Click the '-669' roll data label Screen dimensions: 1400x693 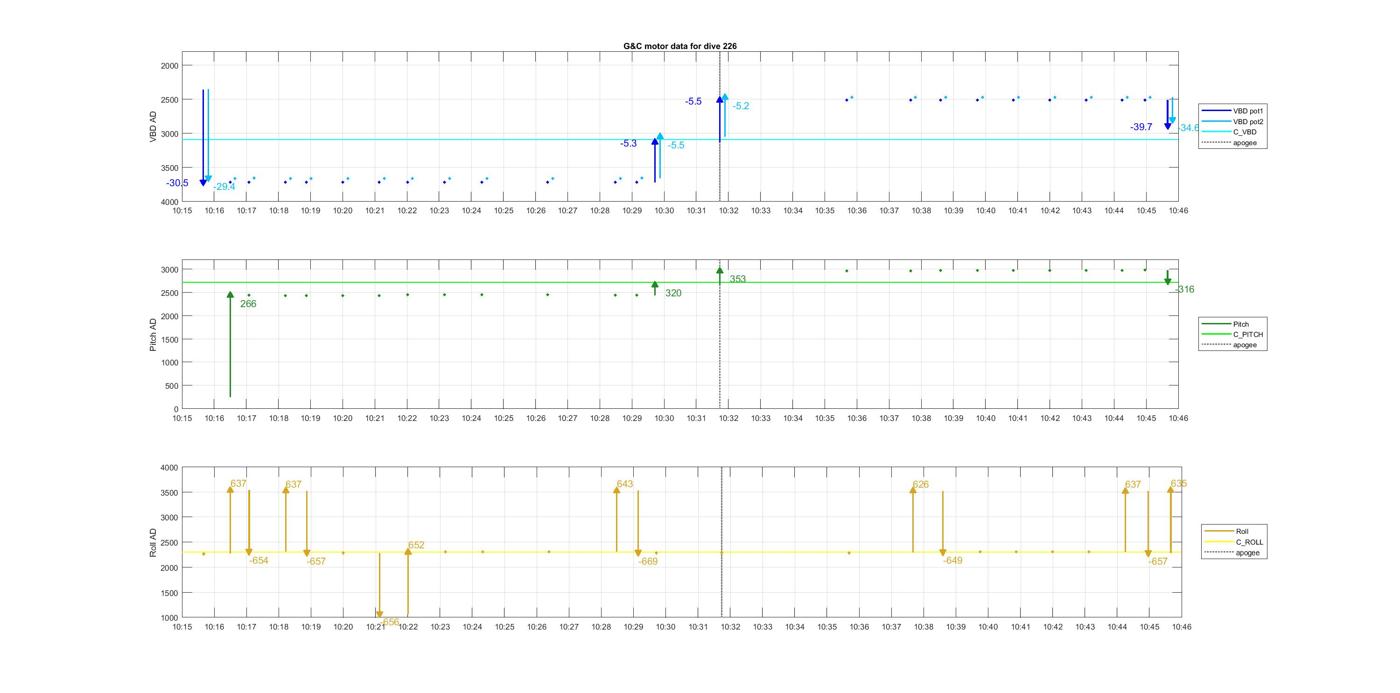coord(648,562)
